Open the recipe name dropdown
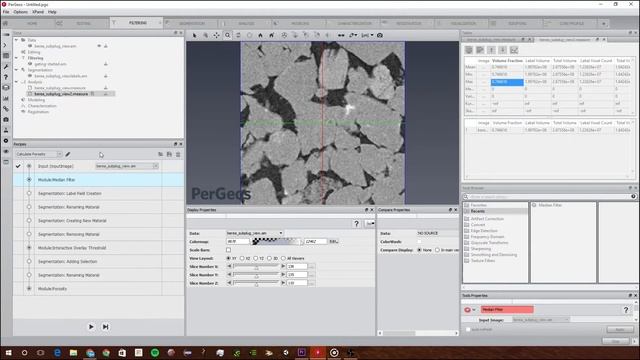Screen dimensions: 640x360 click(60, 154)
